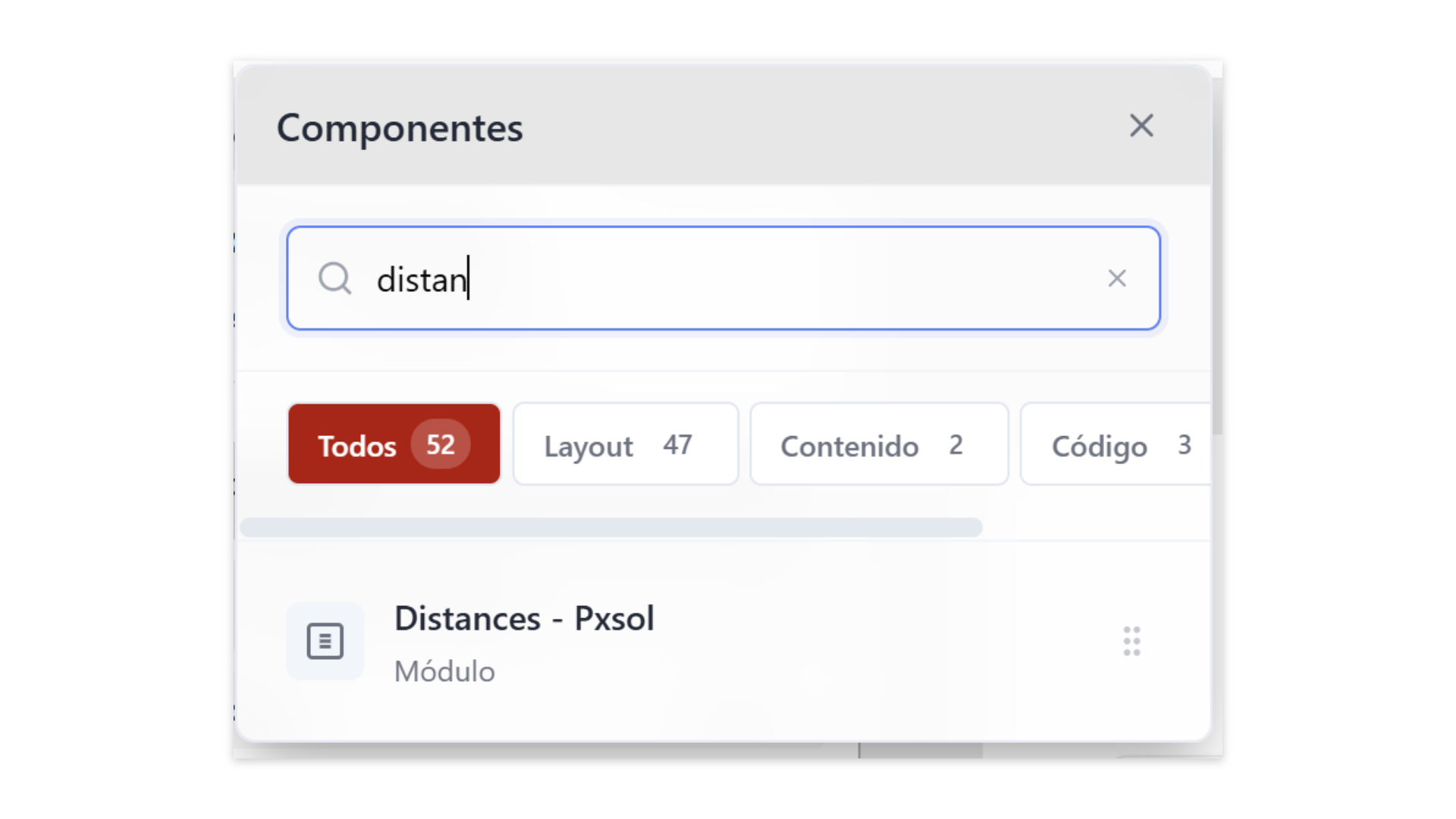Click the Módulo label under Distances
Image resolution: width=1456 pixels, height=819 pixels.
[x=444, y=672]
